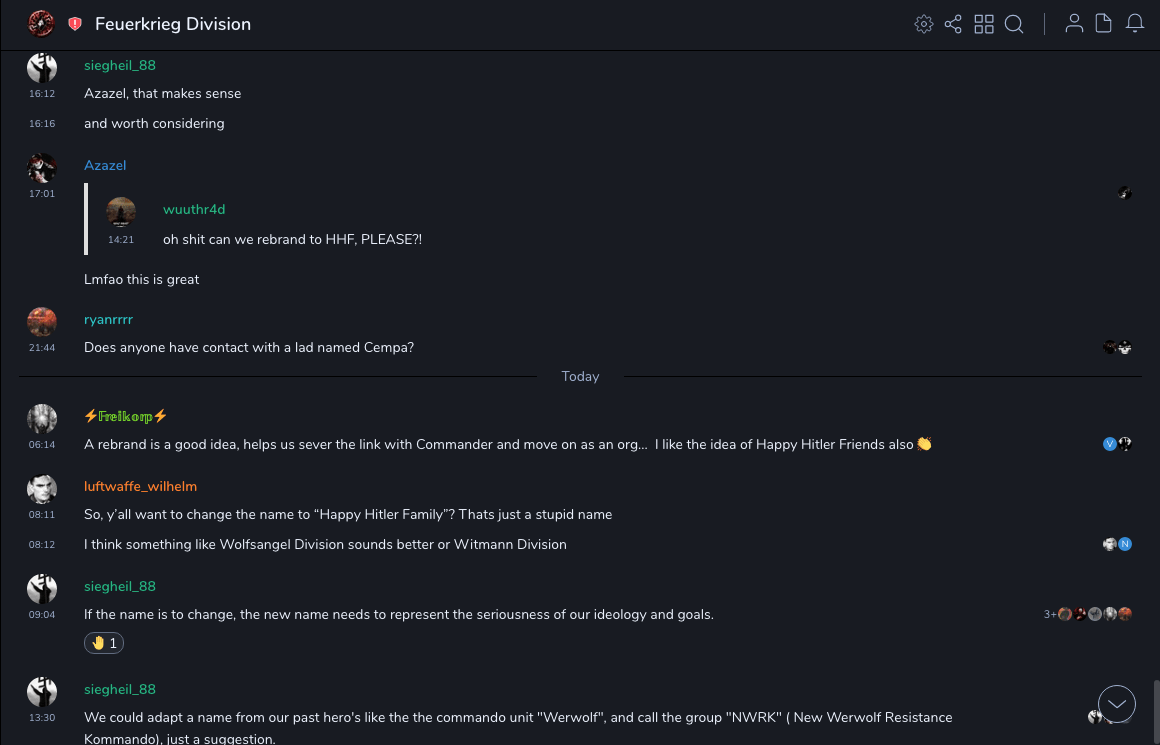Expand the "3+" read-receipt avatars list

tap(1050, 614)
